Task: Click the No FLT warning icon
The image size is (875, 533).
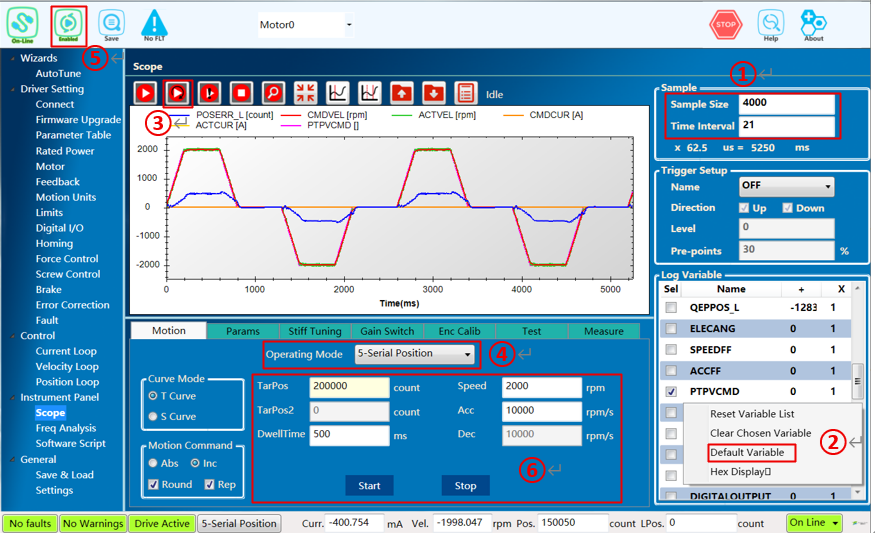Action: 154,26
